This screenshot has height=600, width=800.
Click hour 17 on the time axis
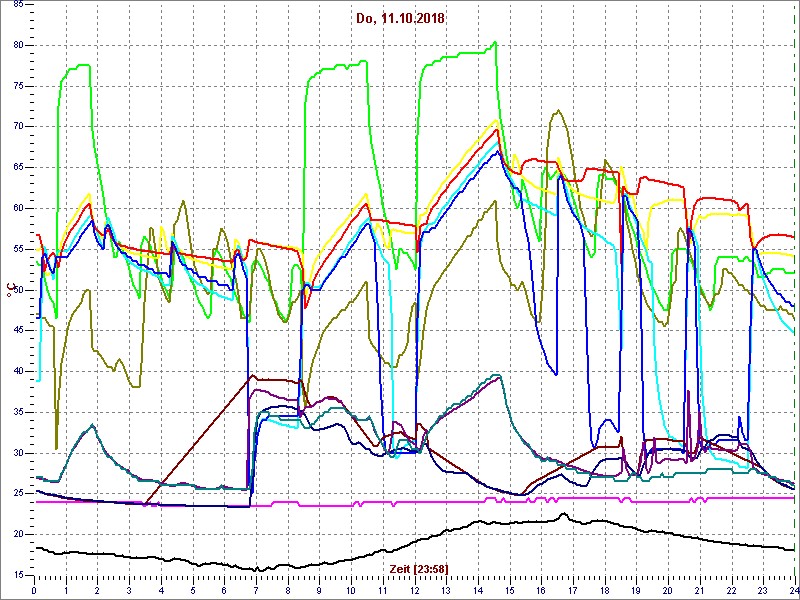[x=572, y=588]
